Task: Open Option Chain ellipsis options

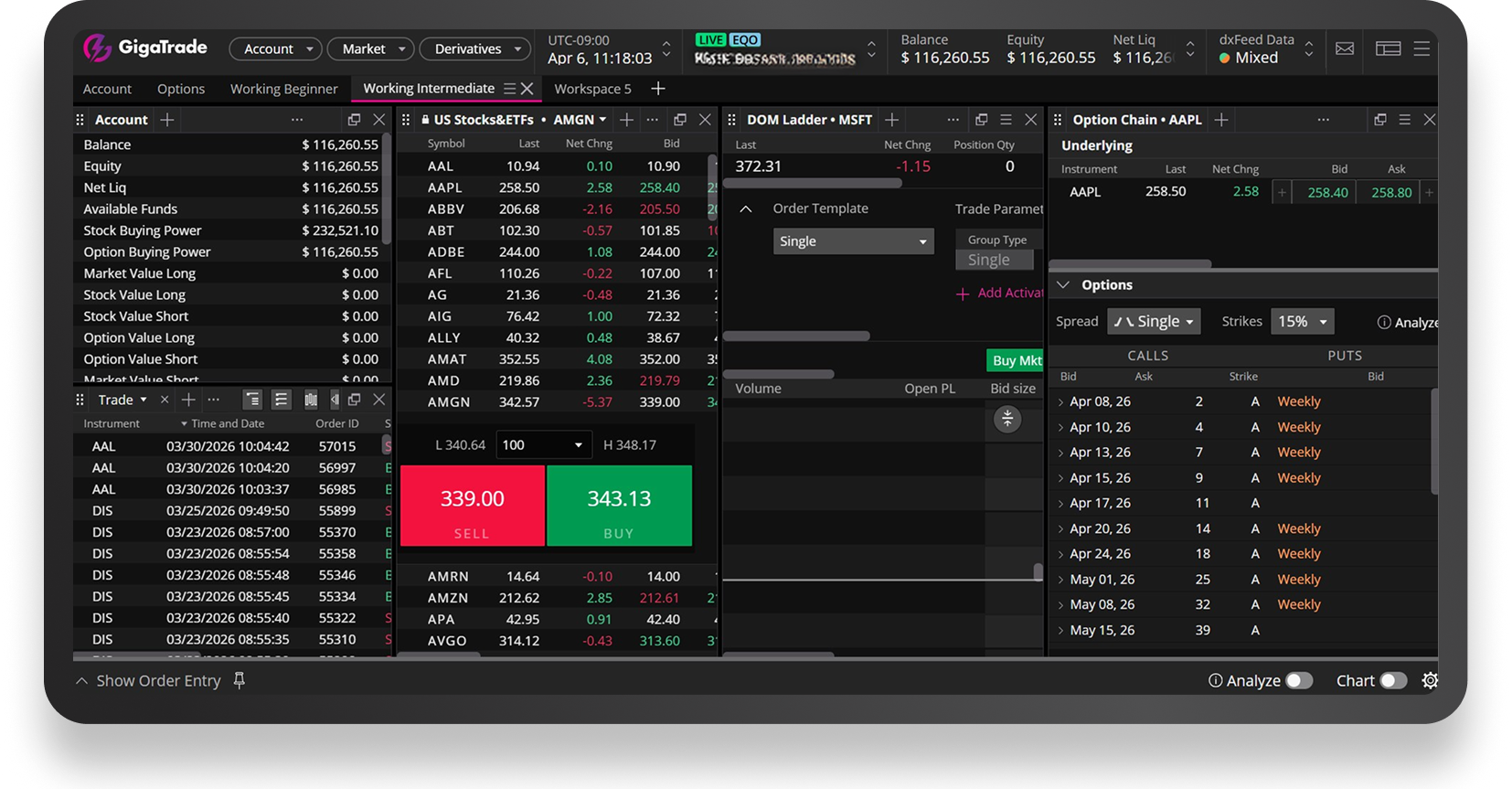Action: [x=1324, y=120]
